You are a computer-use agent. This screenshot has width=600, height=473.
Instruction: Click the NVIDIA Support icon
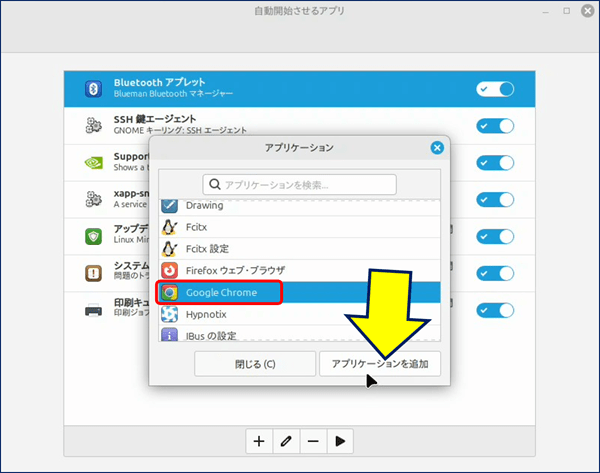(x=93, y=163)
